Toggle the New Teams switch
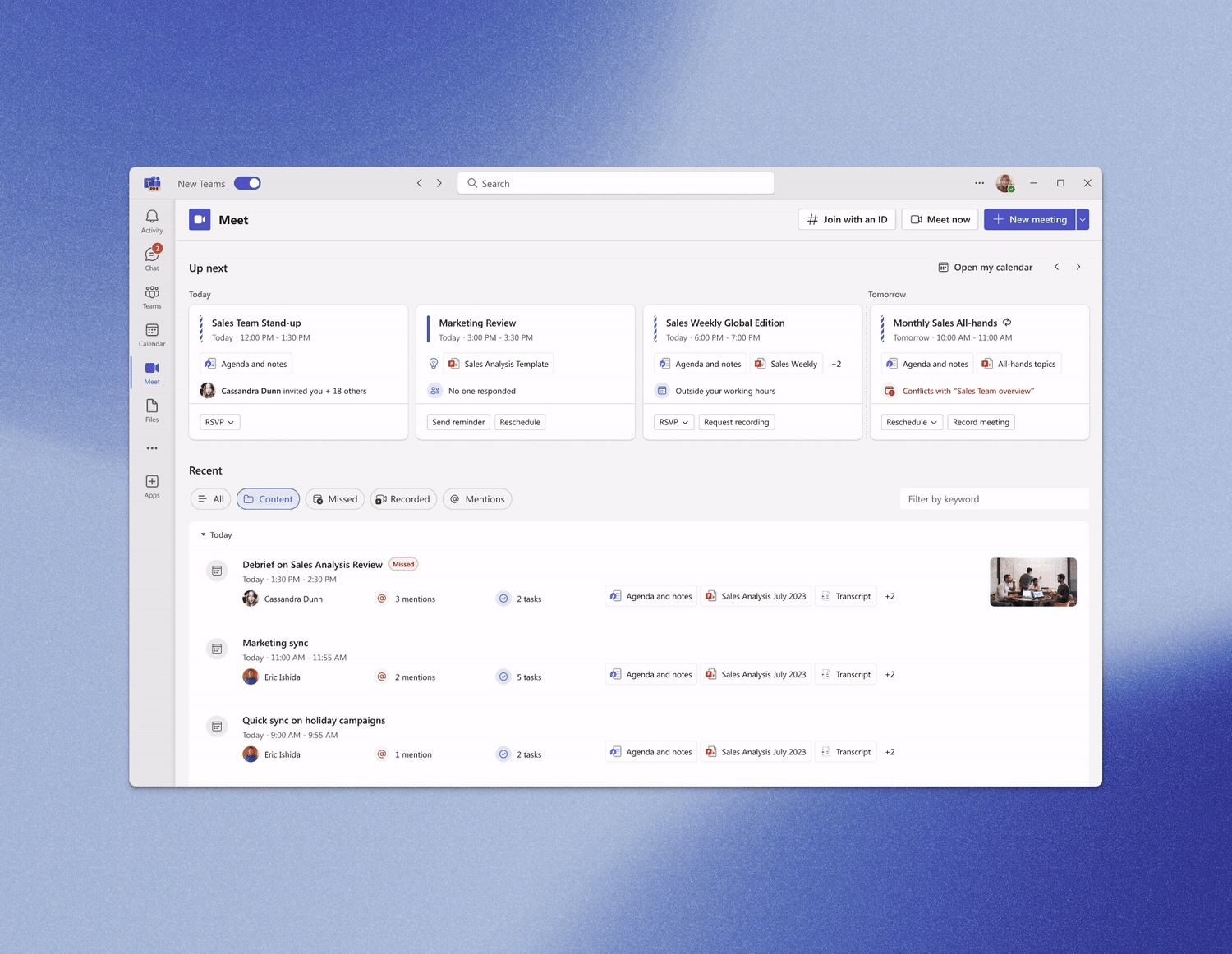The height and width of the screenshot is (954, 1232). pos(247,183)
